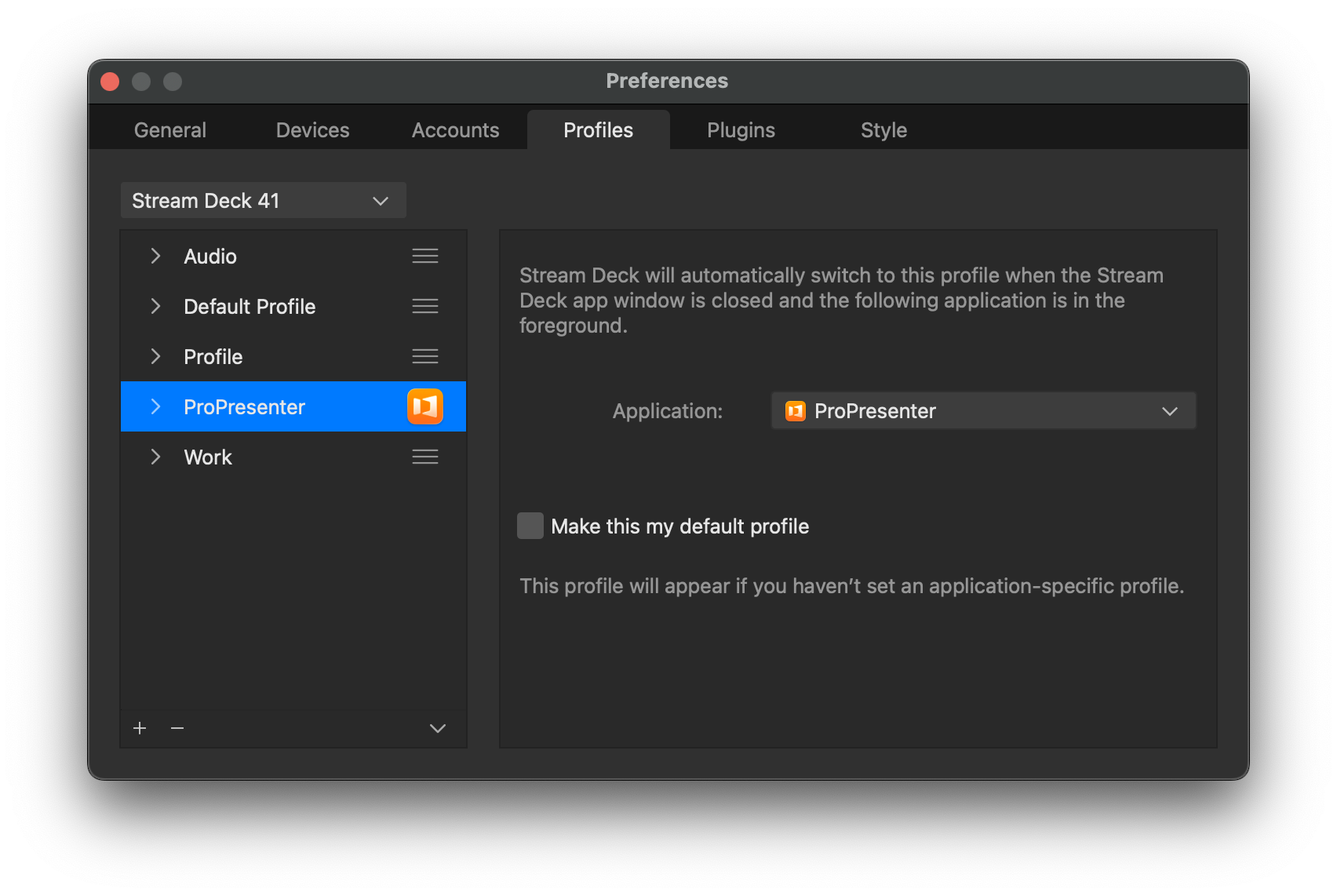Image resolution: width=1337 pixels, height=896 pixels.
Task: Expand the Work profile chevron
Action: [155, 457]
